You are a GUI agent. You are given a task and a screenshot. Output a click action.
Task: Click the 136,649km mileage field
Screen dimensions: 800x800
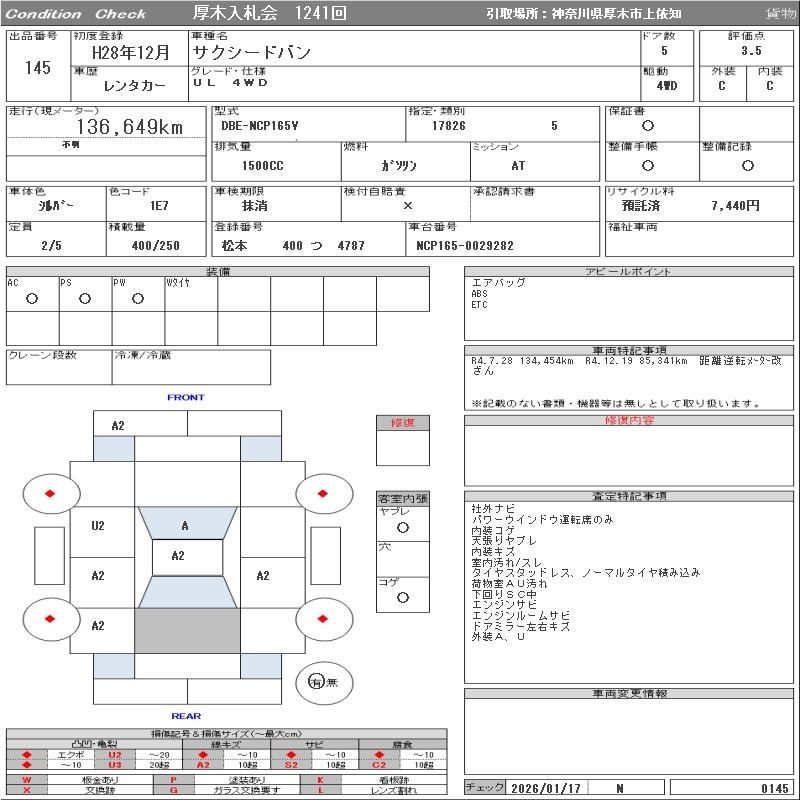(130, 127)
